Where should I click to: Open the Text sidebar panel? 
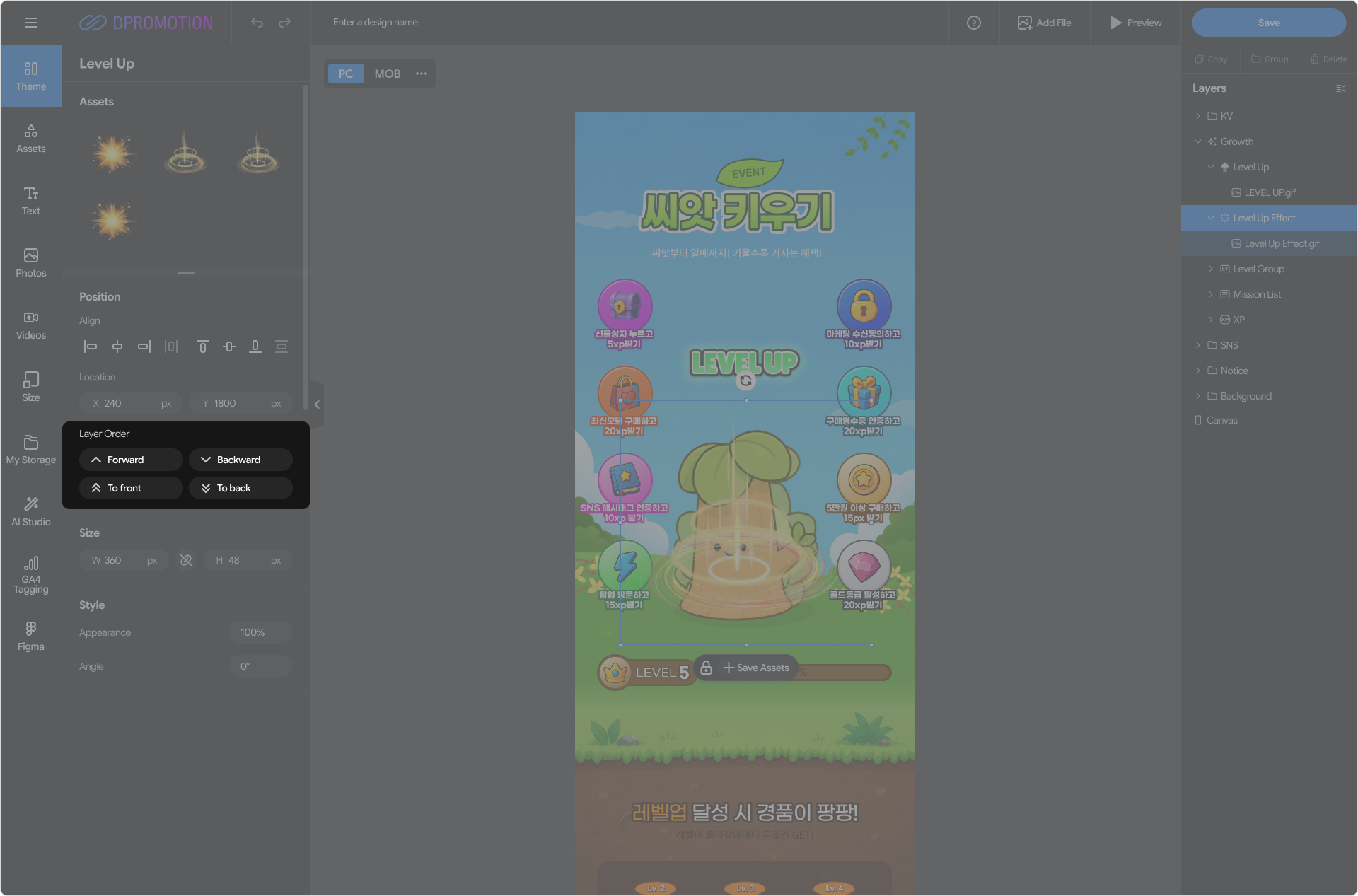(x=31, y=201)
